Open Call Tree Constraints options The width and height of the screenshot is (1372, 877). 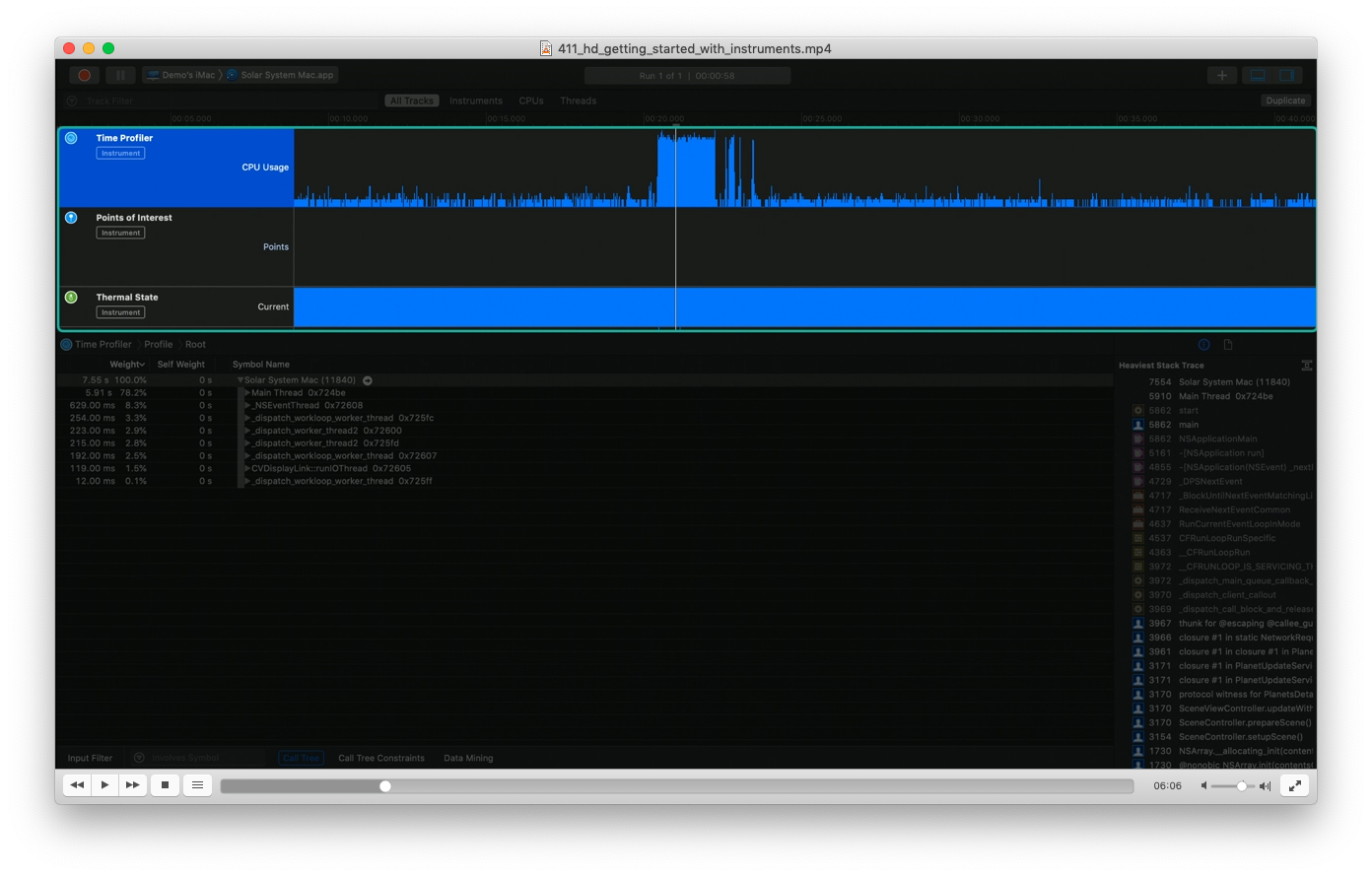[x=381, y=759]
